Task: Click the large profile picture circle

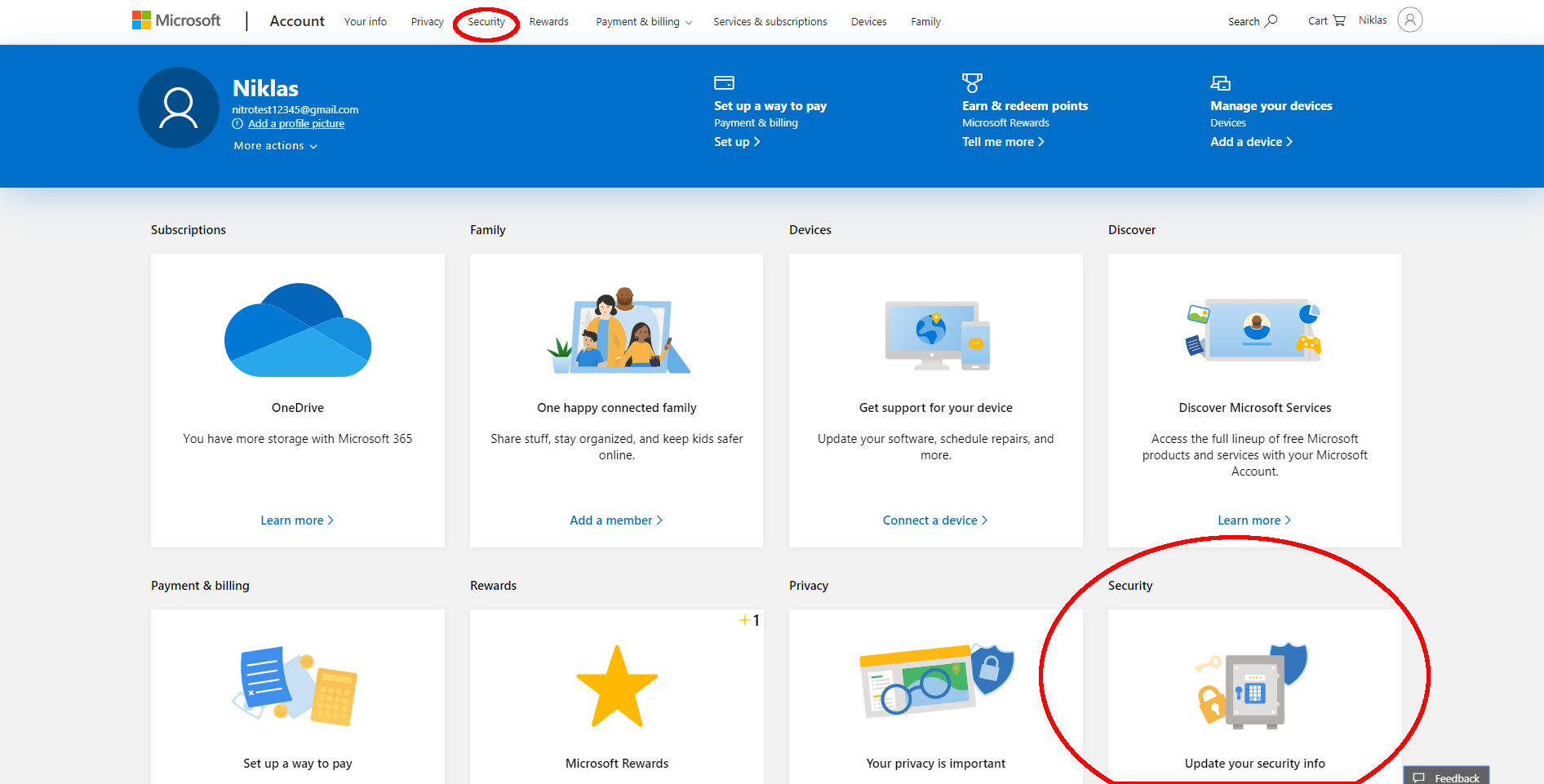Action: pyautogui.click(x=179, y=108)
